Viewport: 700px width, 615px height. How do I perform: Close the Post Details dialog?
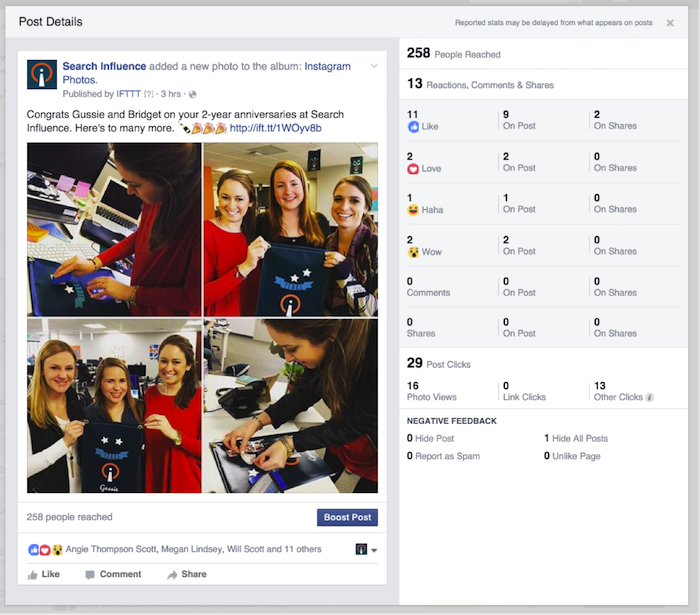coord(670,23)
